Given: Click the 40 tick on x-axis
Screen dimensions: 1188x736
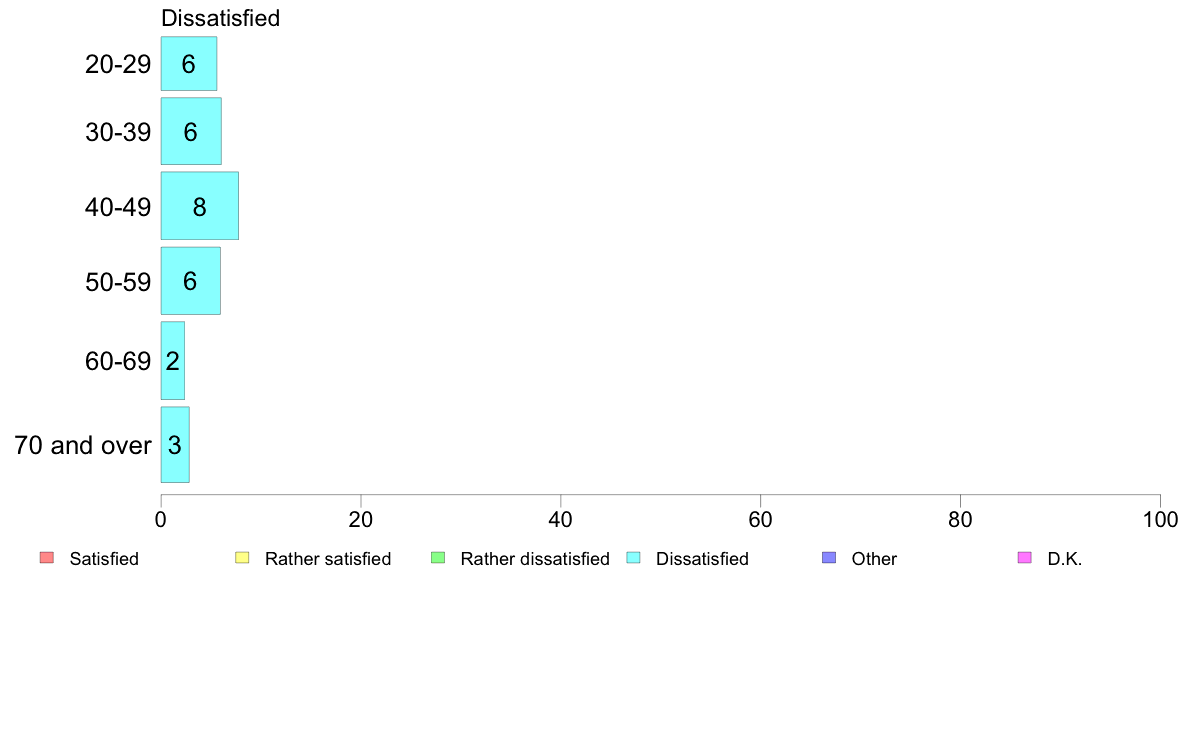Looking at the screenshot, I should point(561,519).
